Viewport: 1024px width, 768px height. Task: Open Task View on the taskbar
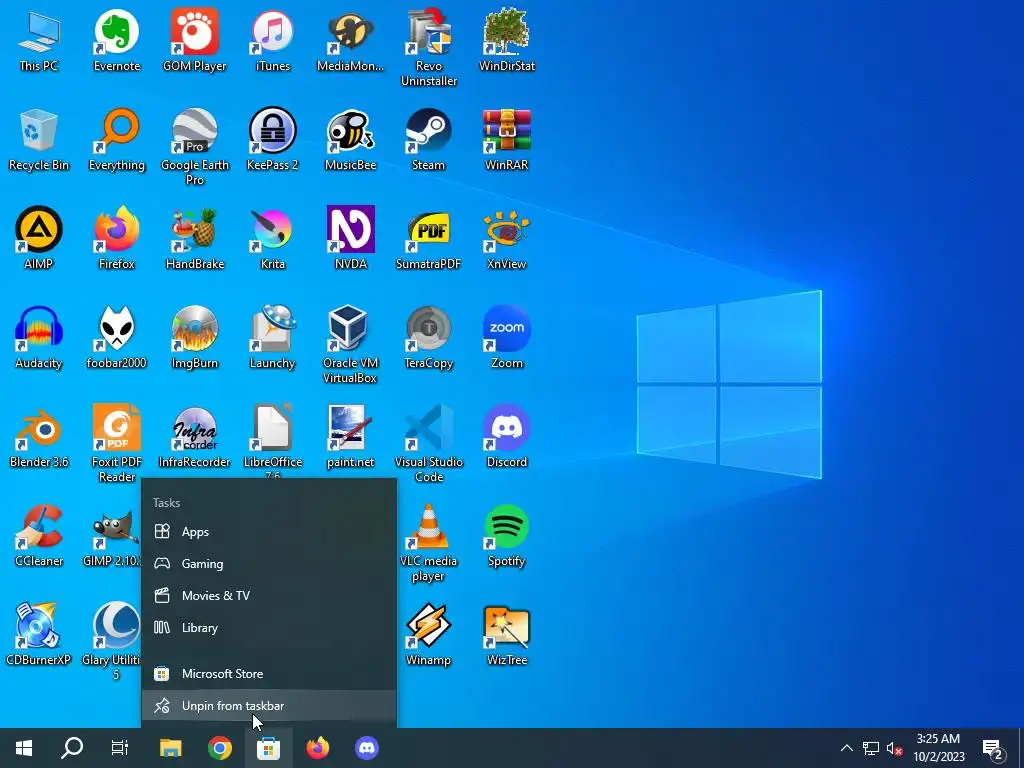pos(120,748)
